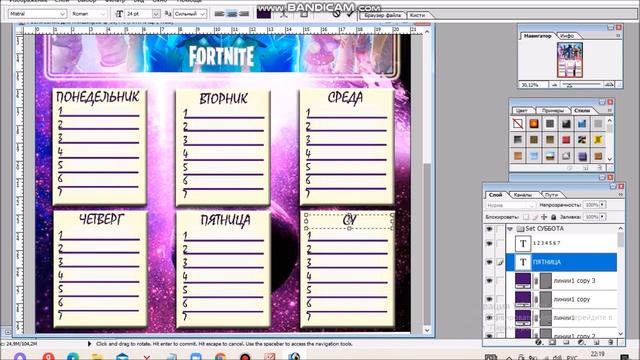Screen dimensions: 640x360
Task: Select the 1 2 3 4 5 6 7 text layer
Action: [562, 243]
